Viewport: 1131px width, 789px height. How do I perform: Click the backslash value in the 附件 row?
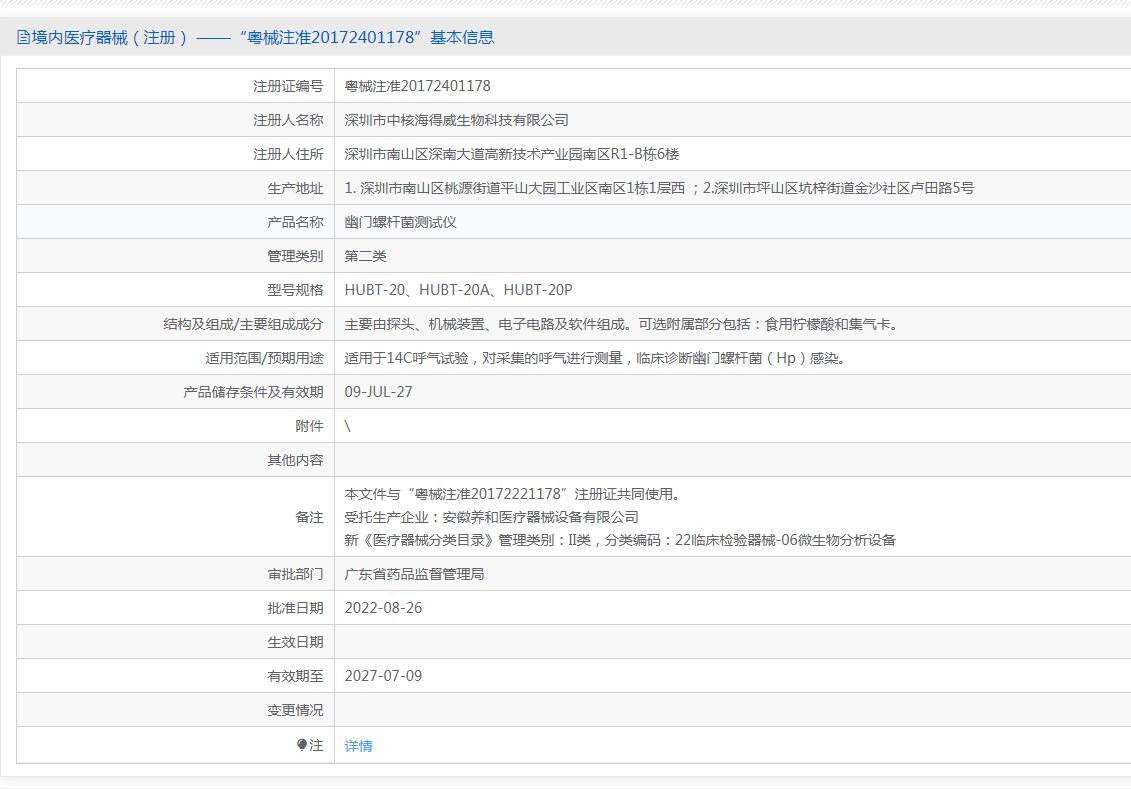pyautogui.click(x=348, y=426)
